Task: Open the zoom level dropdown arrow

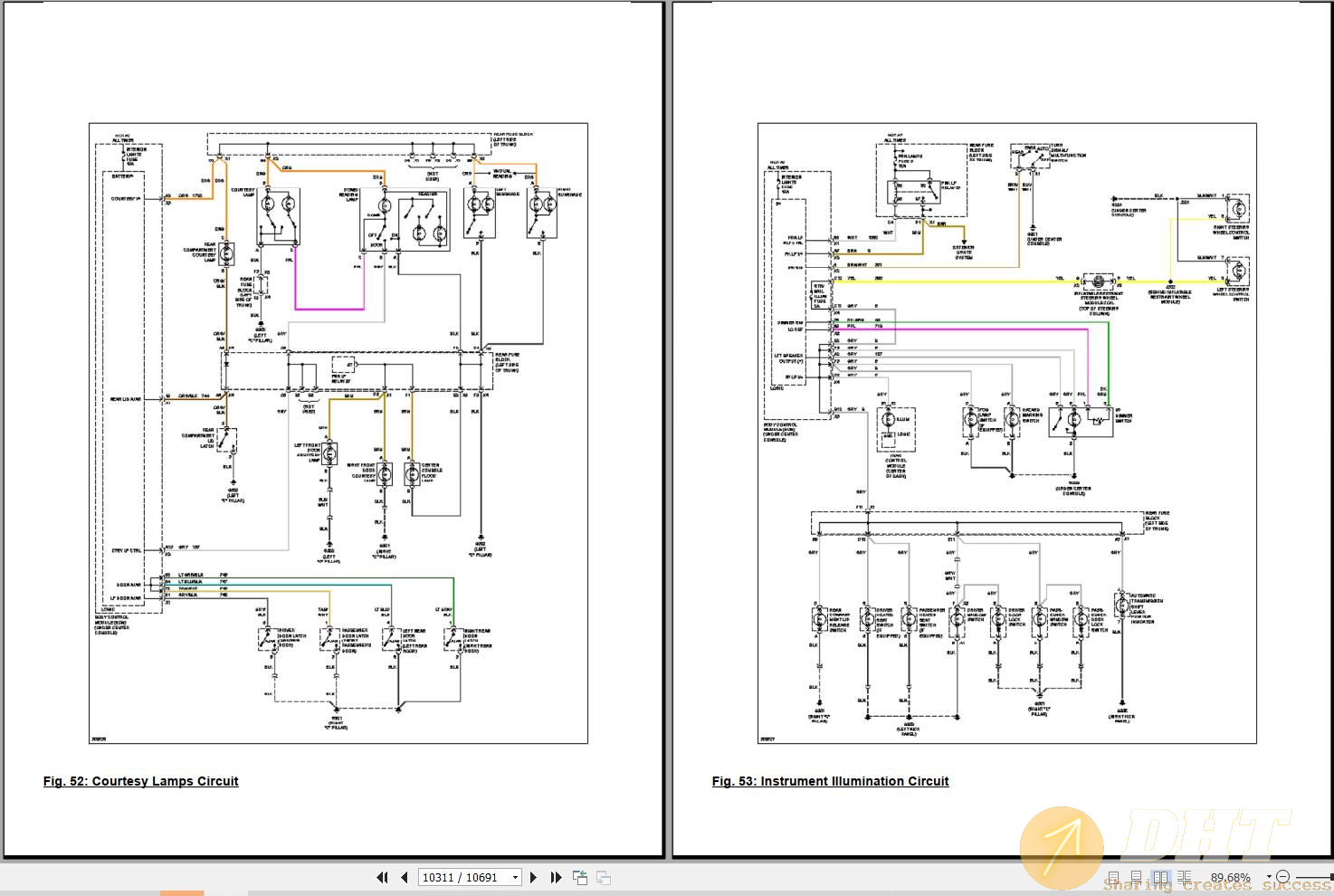Action: coord(1269,877)
